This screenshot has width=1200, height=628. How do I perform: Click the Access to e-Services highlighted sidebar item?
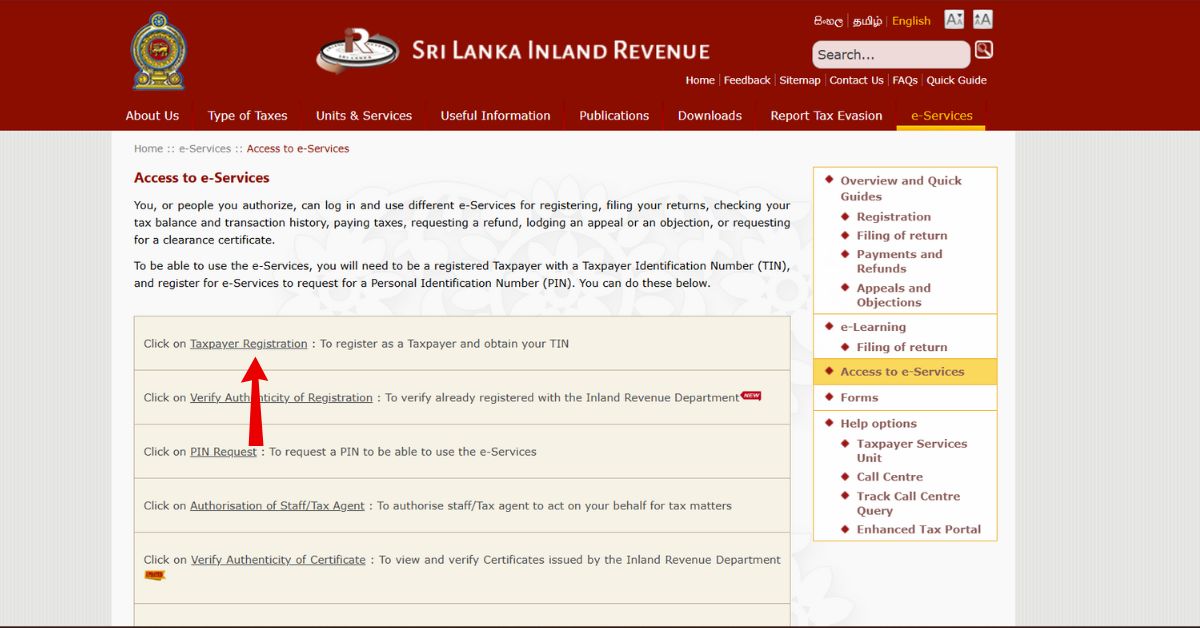pos(904,371)
